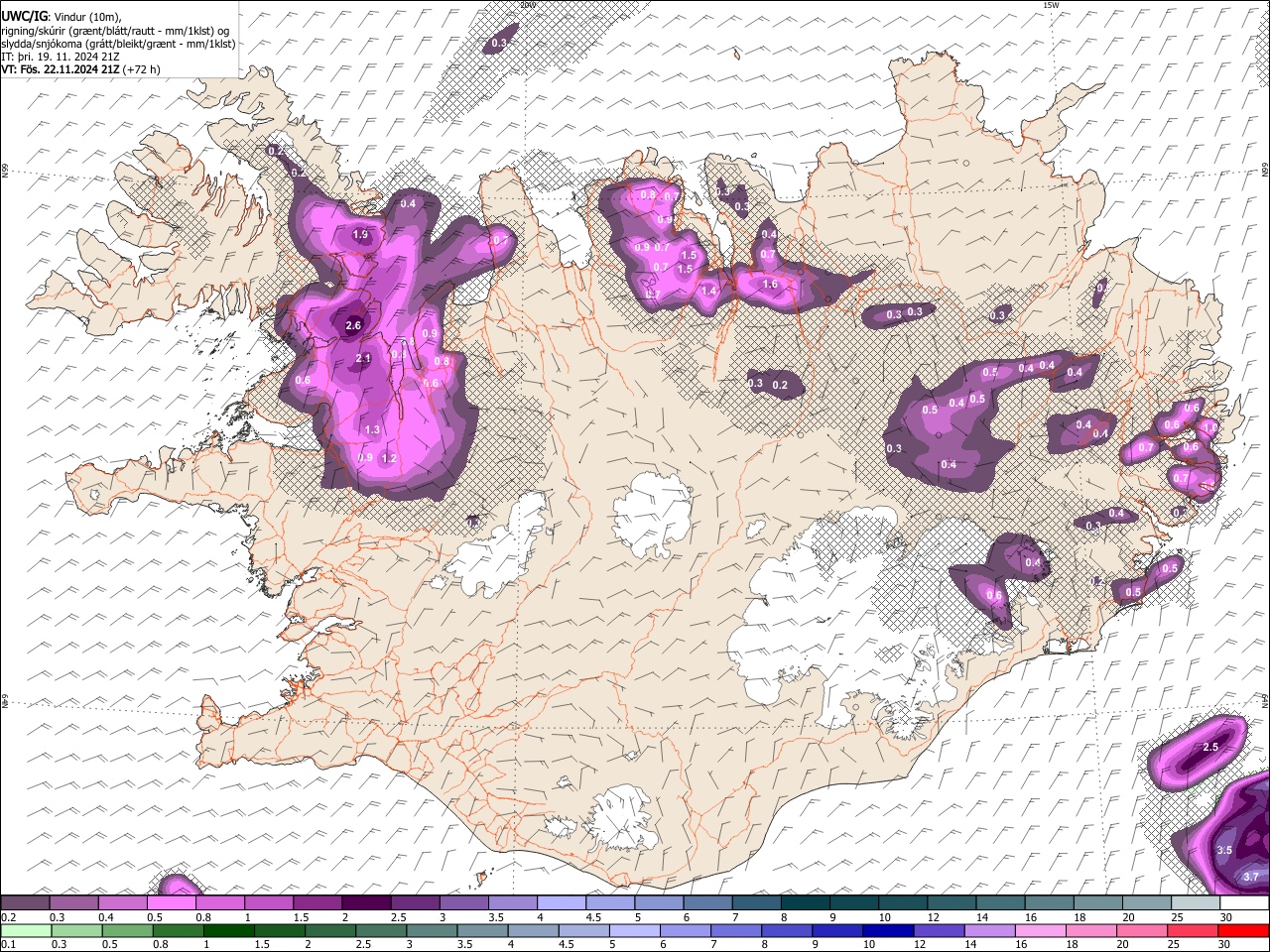Select the 0.2 dusky purple snow legend swatch
Viewport: 1270px width, 952px height.
point(25,903)
